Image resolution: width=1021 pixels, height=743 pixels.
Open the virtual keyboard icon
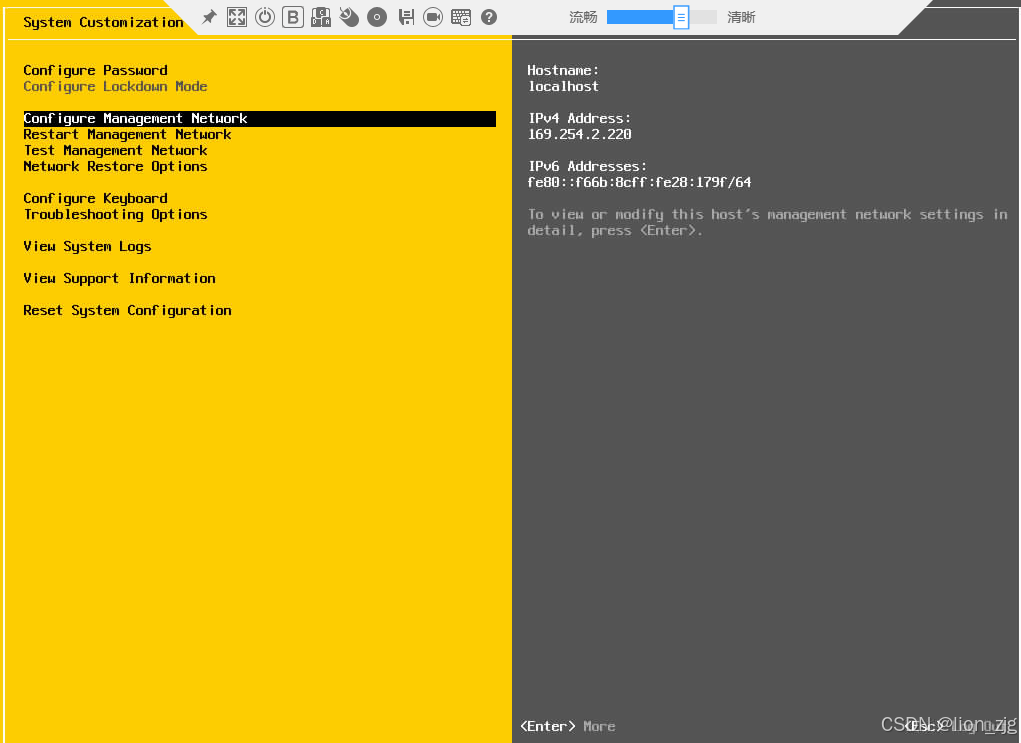461,18
